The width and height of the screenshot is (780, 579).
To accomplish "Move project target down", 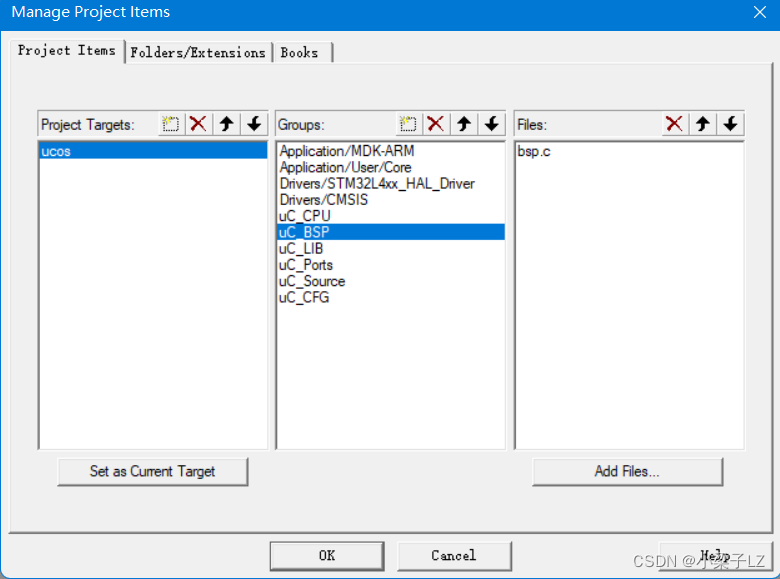I will 254,124.
